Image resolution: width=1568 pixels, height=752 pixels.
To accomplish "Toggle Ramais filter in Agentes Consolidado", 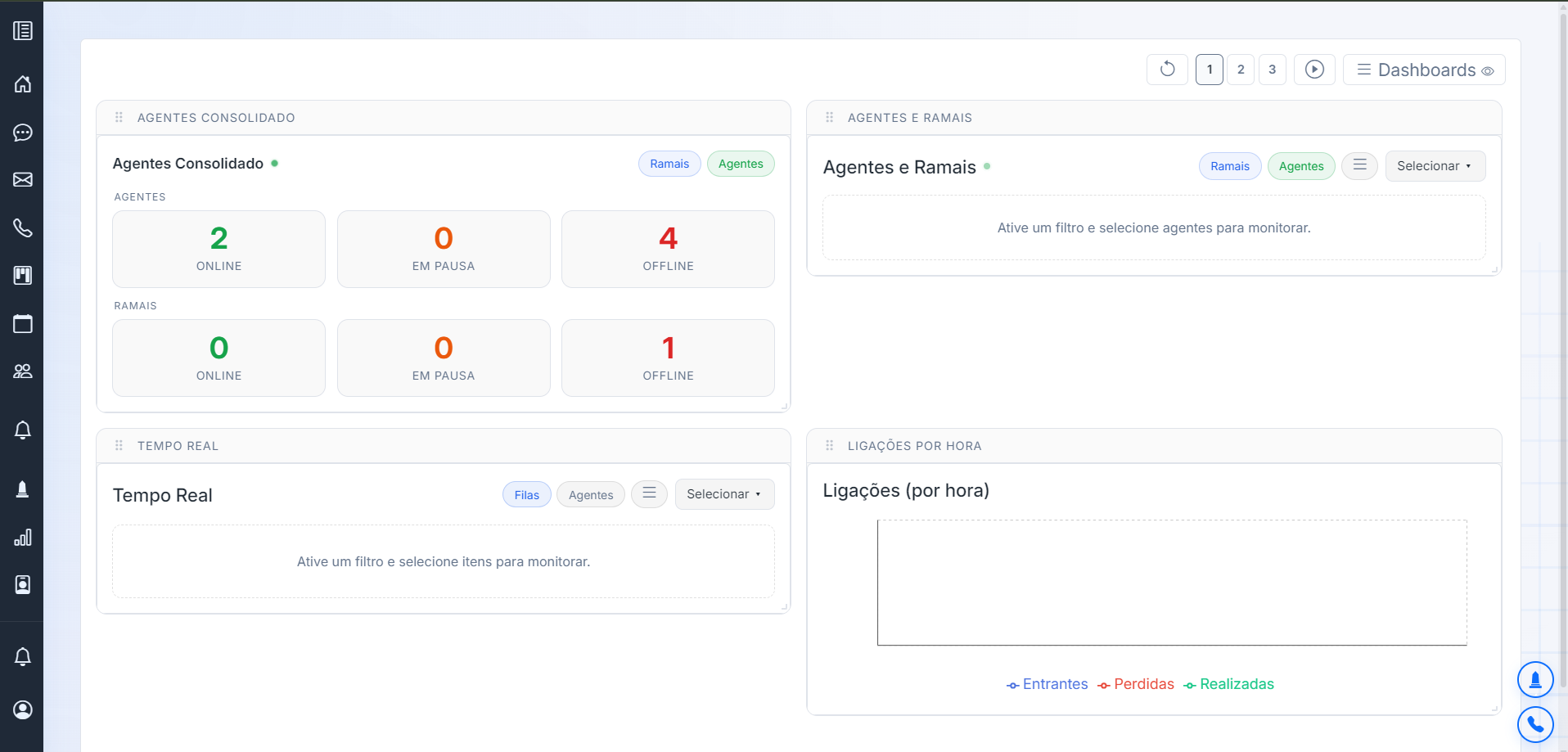I will pyautogui.click(x=669, y=164).
